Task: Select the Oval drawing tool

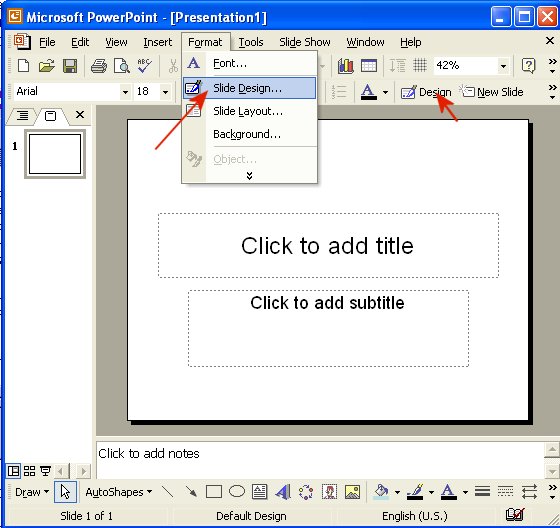Action: [x=237, y=492]
